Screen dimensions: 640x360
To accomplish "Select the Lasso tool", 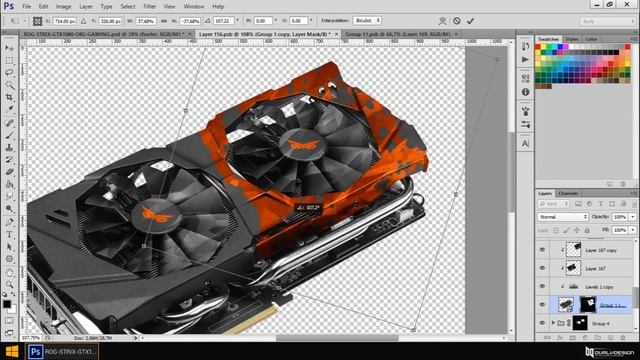I will coord(9,73).
